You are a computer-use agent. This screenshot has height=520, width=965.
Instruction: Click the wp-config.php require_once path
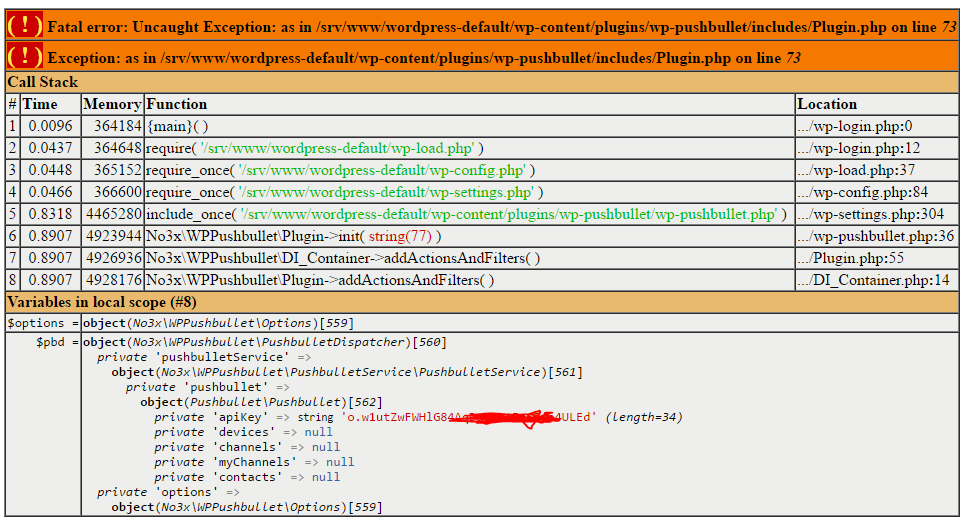(382, 170)
